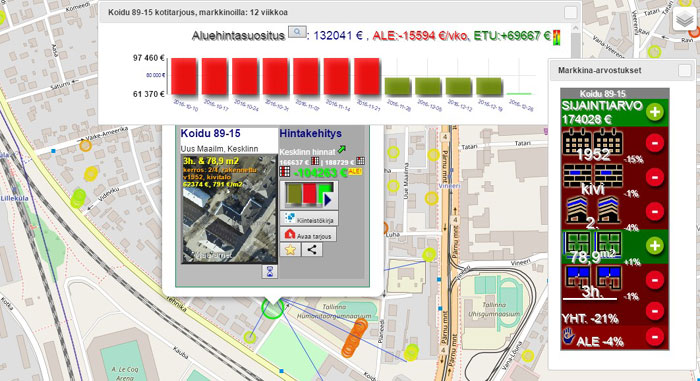700x381 pixels.
Task: Click the Avaa tarjous button
Action: [x=308, y=235]
